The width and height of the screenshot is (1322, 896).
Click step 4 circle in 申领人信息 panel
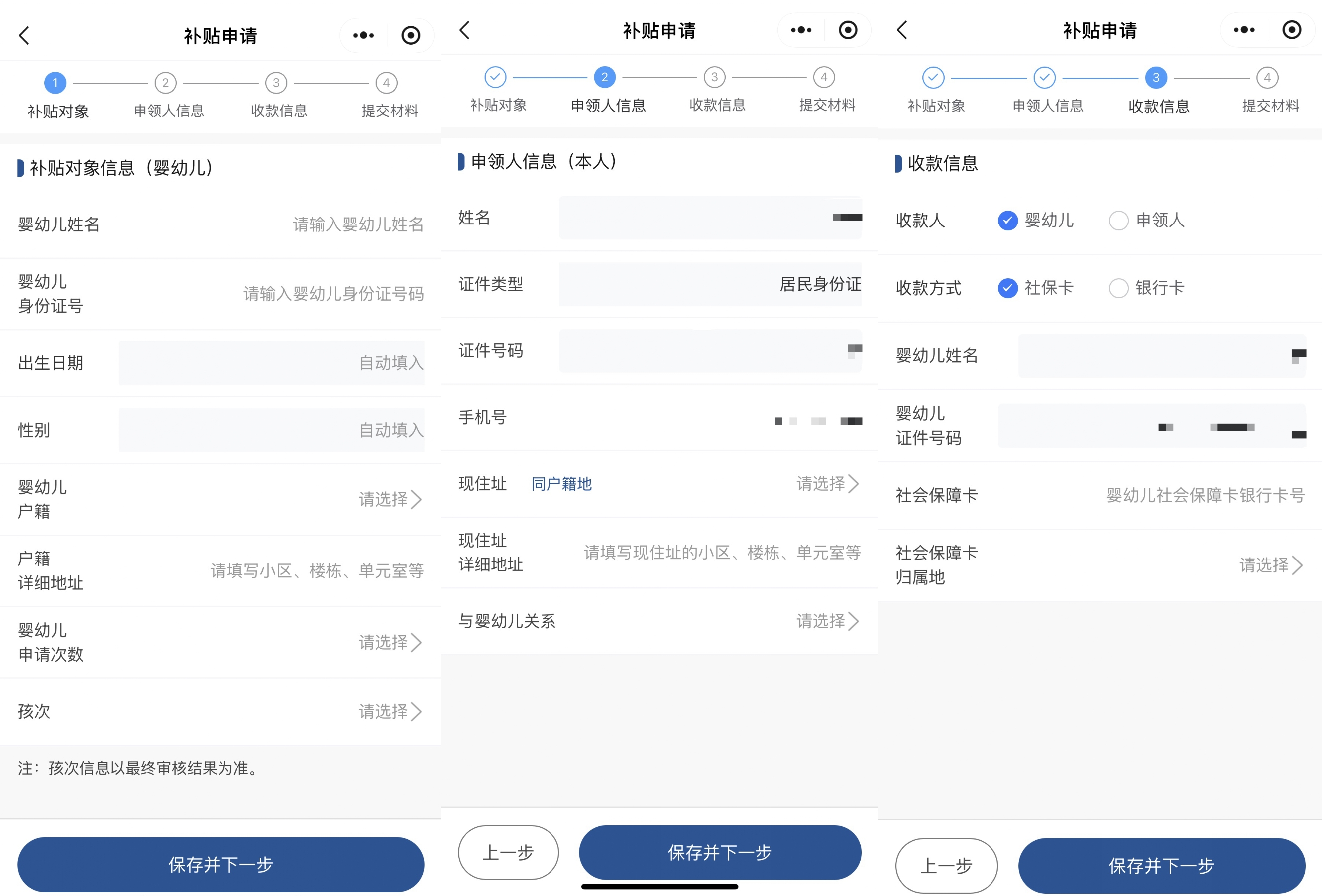click(x=824, y=77)
